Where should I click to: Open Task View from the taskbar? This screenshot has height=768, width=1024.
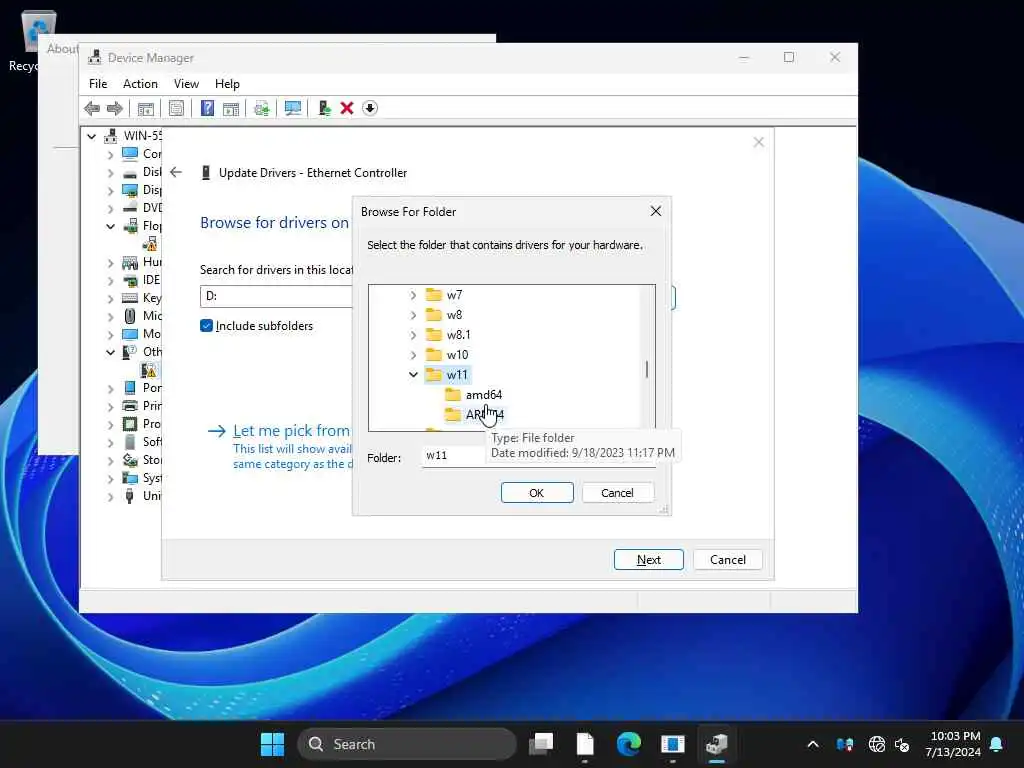tap(541, 744)
